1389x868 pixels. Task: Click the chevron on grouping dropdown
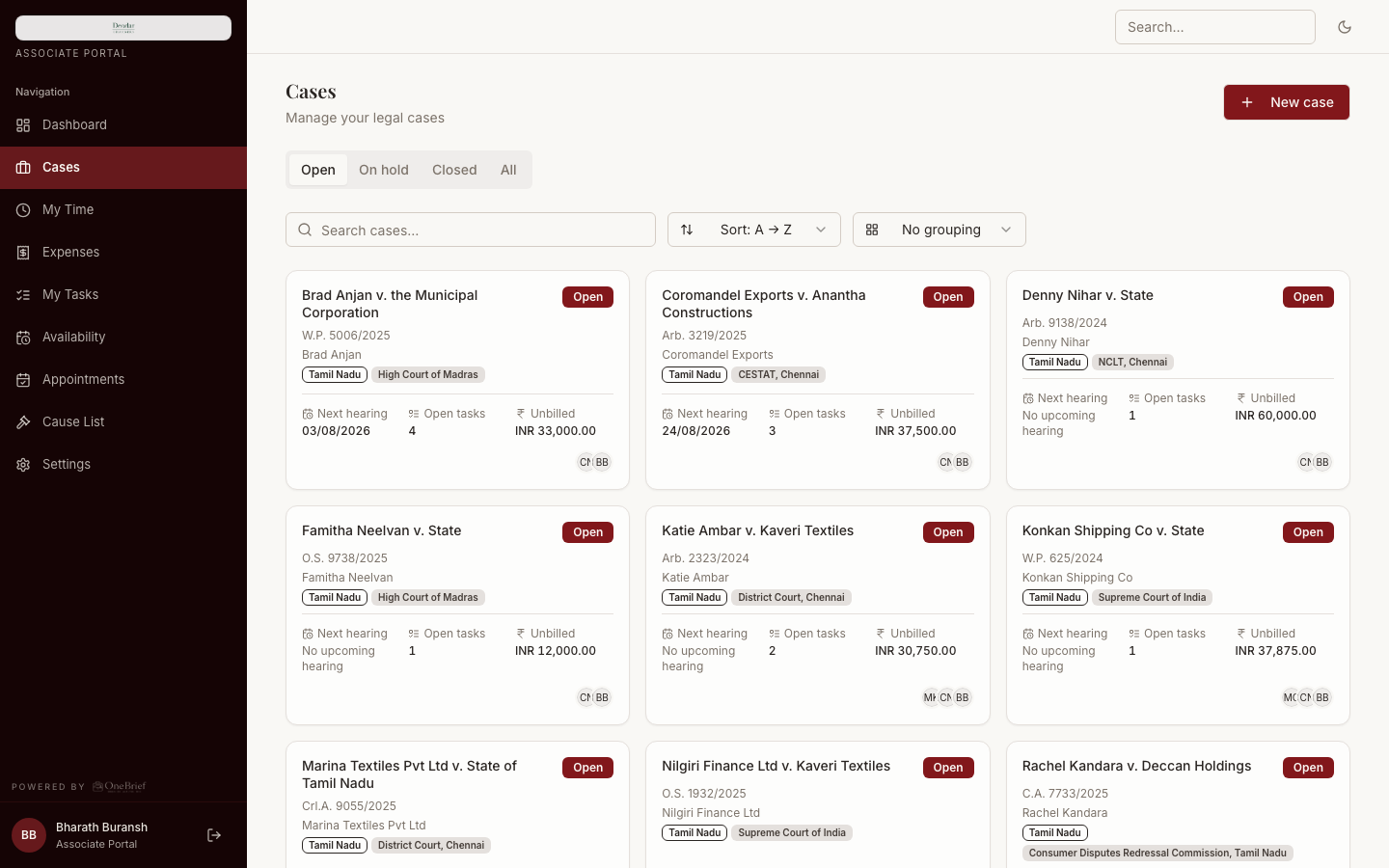(1006, 230)
